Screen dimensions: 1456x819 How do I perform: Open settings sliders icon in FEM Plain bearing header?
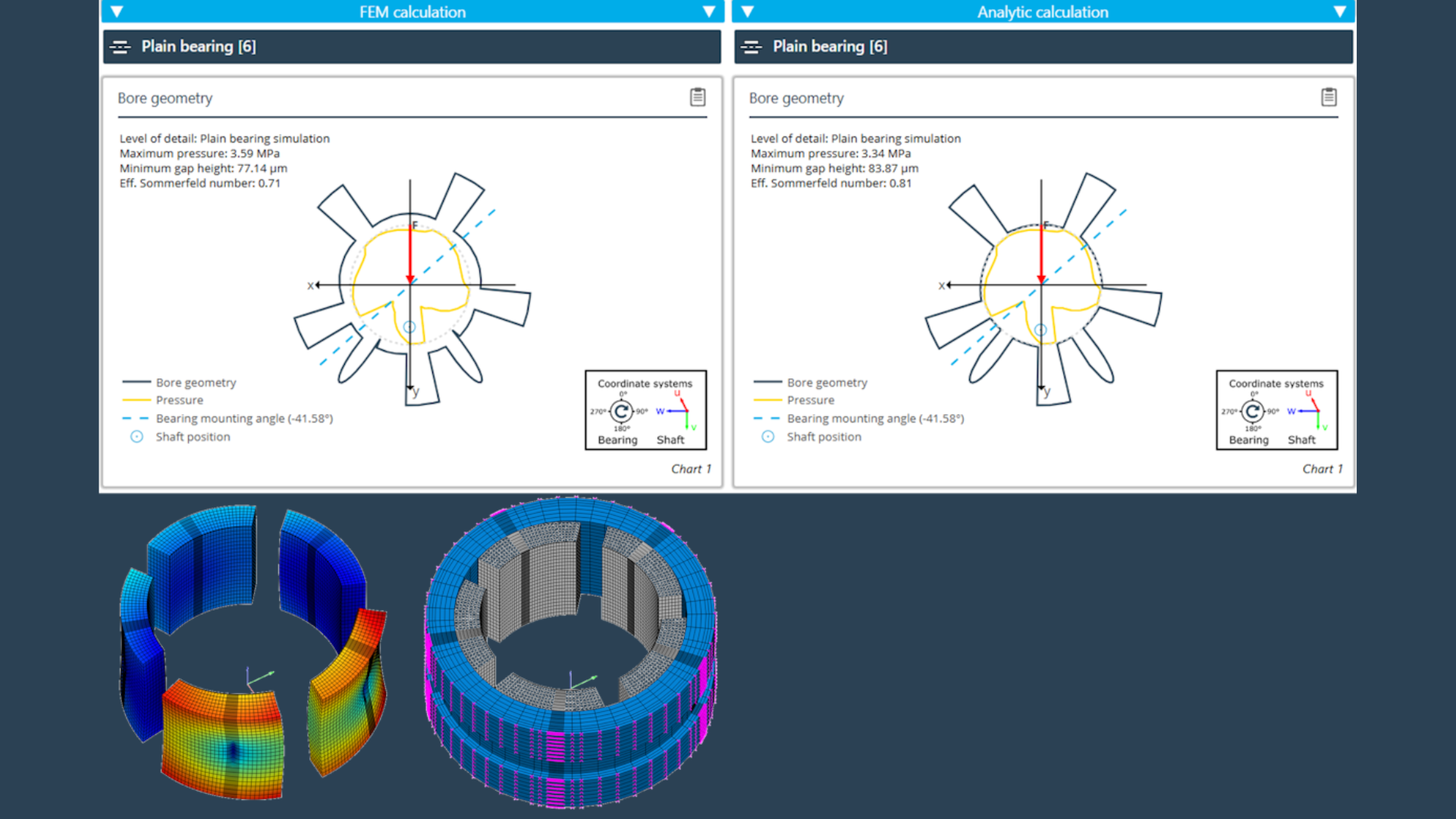point(120,47)
